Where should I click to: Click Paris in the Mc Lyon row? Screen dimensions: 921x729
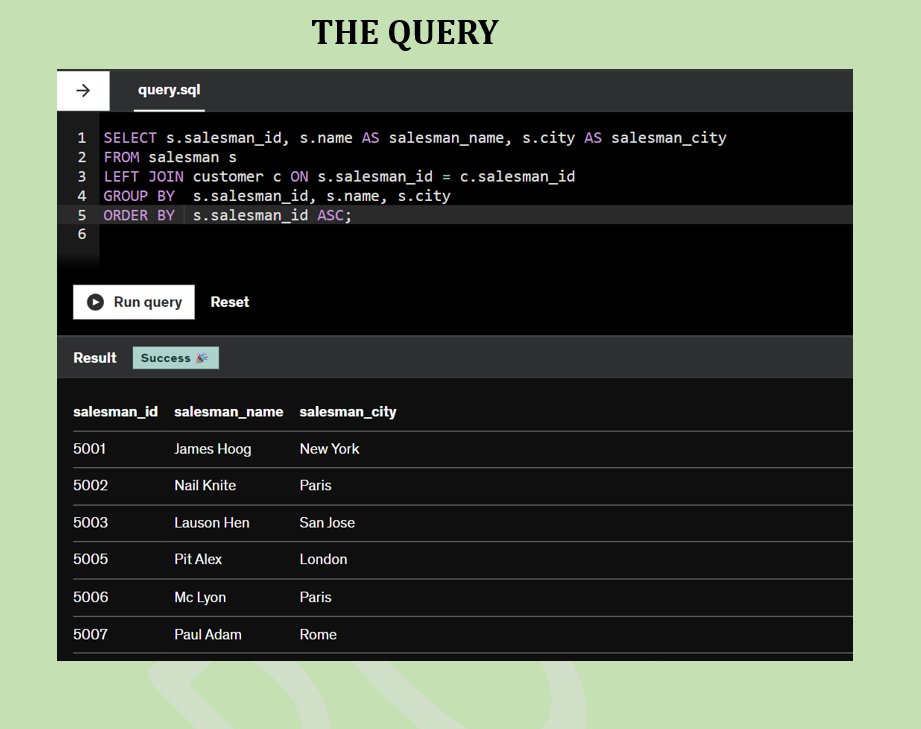point(315,597)
